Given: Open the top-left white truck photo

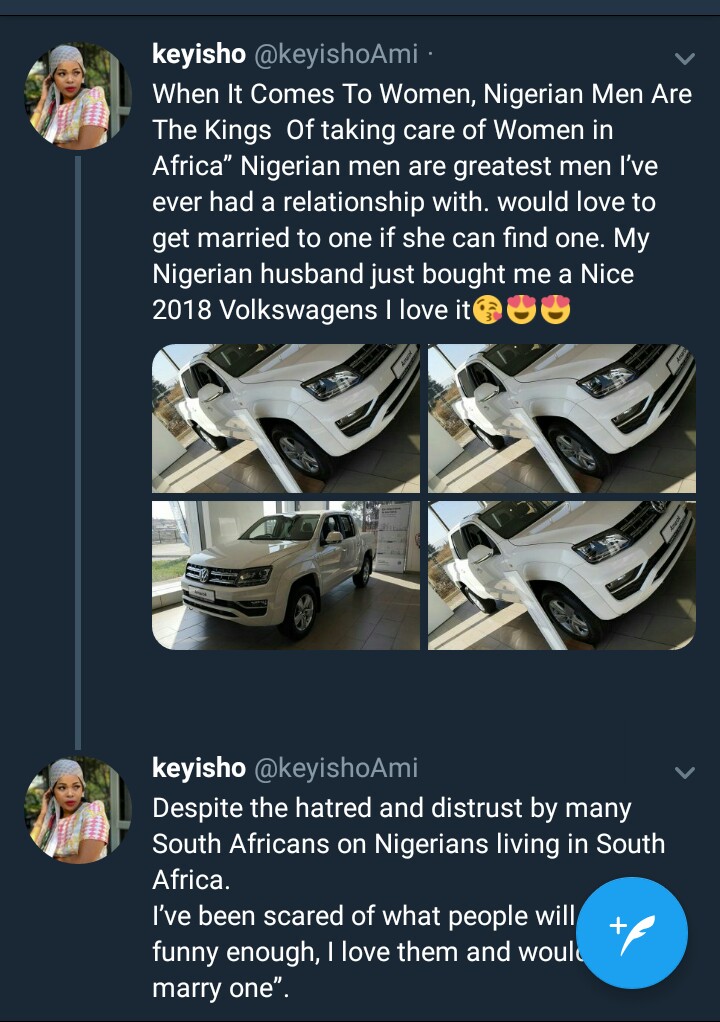Looking at the screenshot, I should point(286,418).
